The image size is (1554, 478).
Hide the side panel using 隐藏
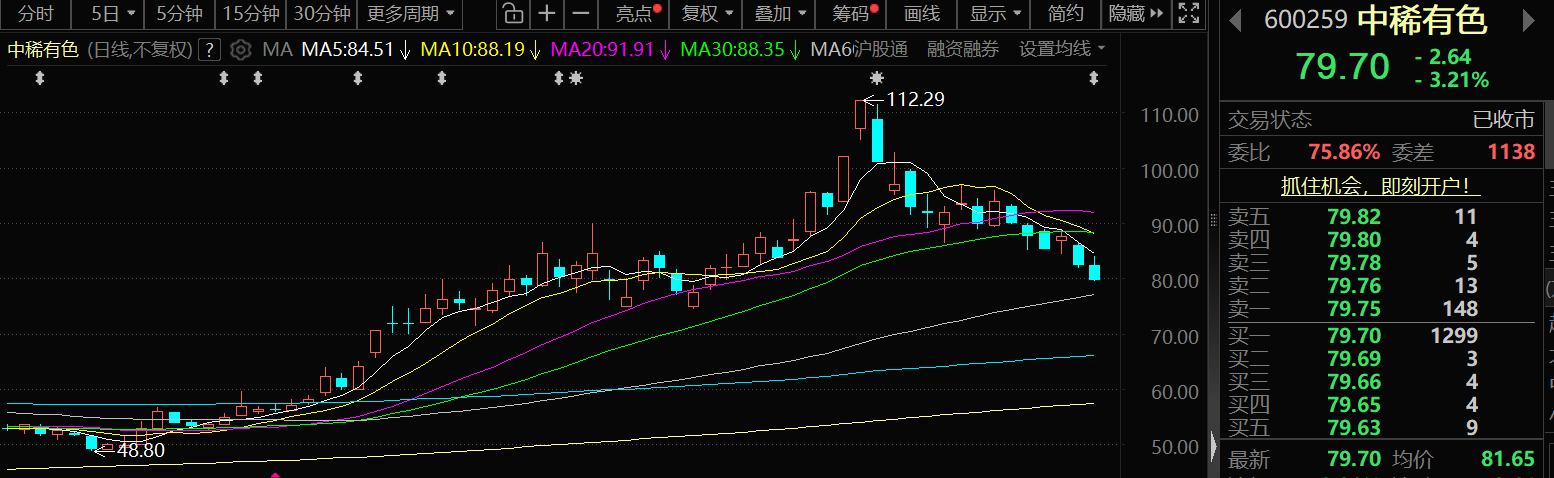[1135, 14]
